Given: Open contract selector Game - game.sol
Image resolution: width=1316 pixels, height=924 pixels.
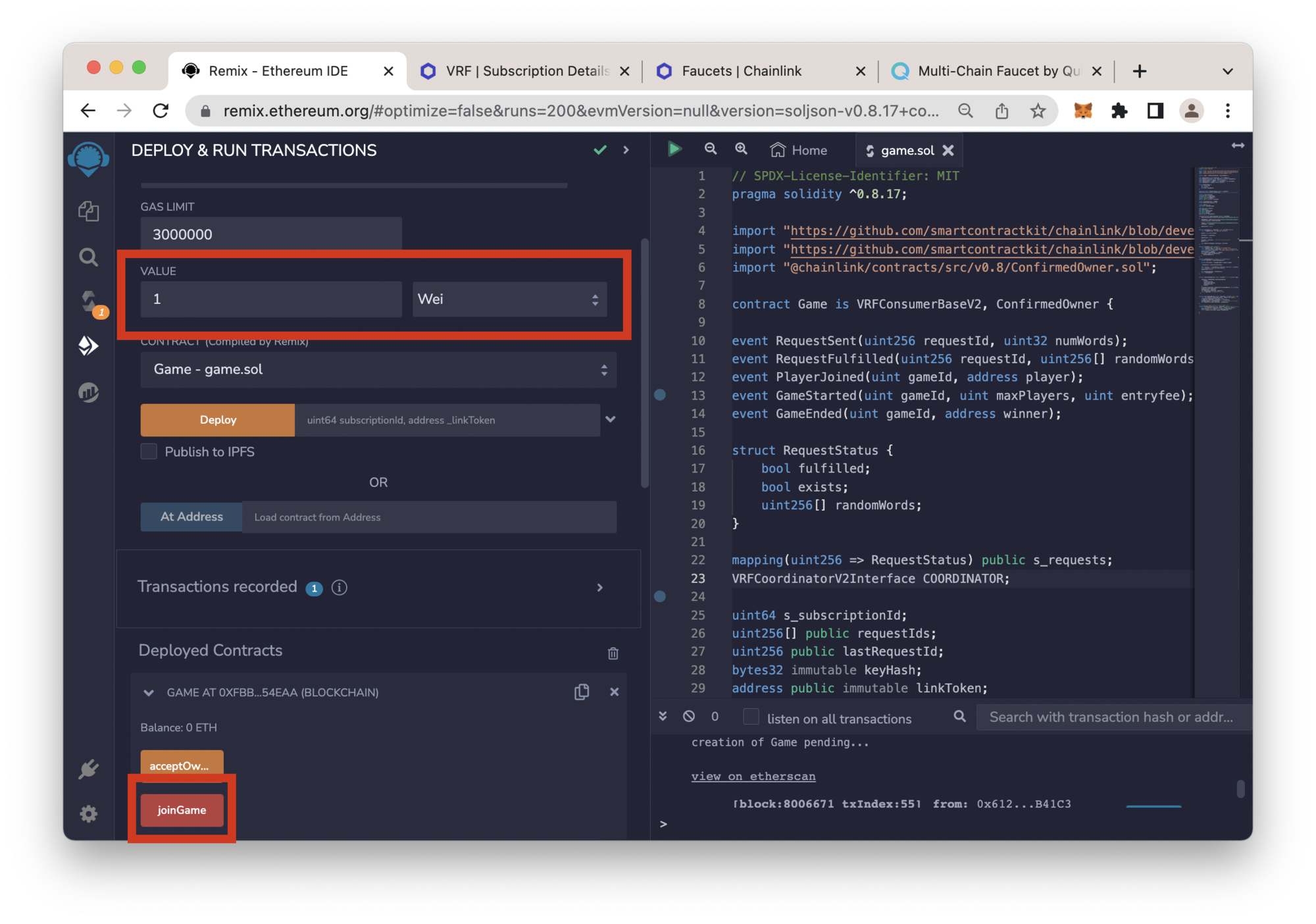Looking at the screenshot, I should tap(378, 369).
